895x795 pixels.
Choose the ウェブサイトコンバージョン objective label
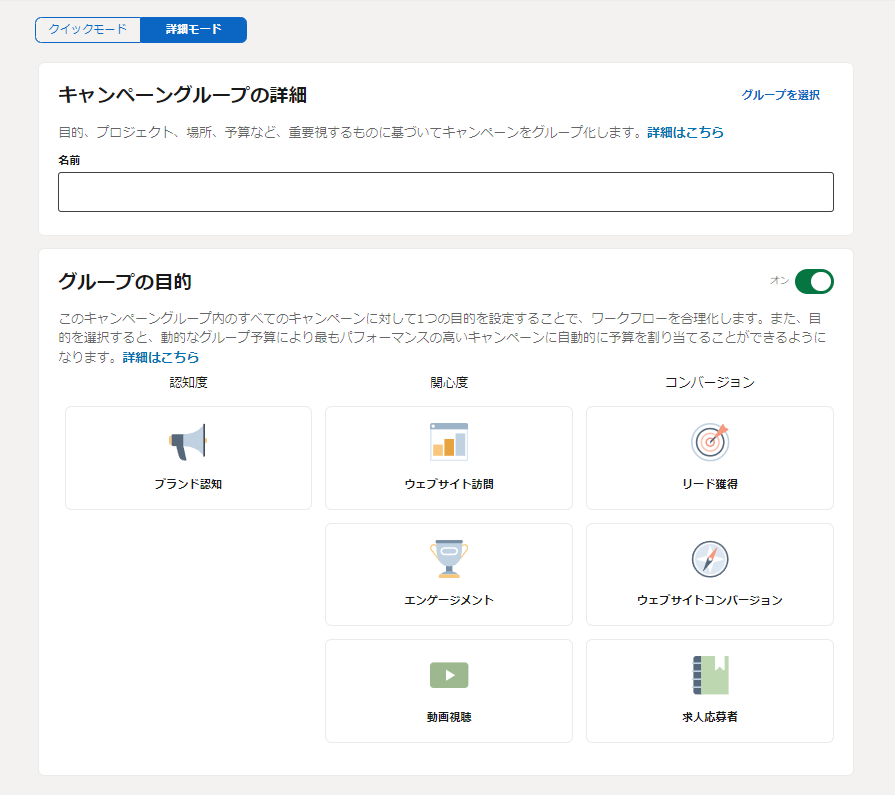(x=710, y=600)
